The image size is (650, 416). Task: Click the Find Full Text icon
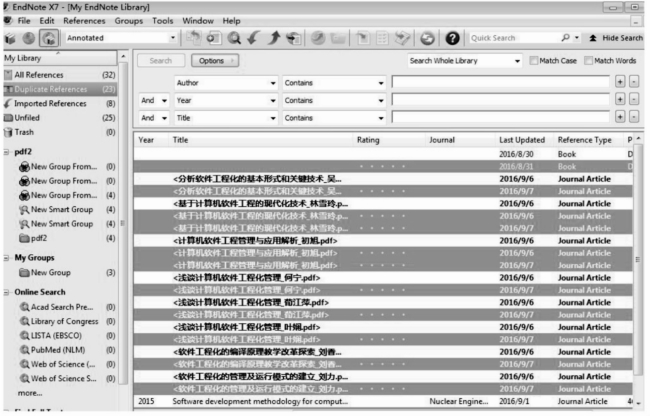293,38
